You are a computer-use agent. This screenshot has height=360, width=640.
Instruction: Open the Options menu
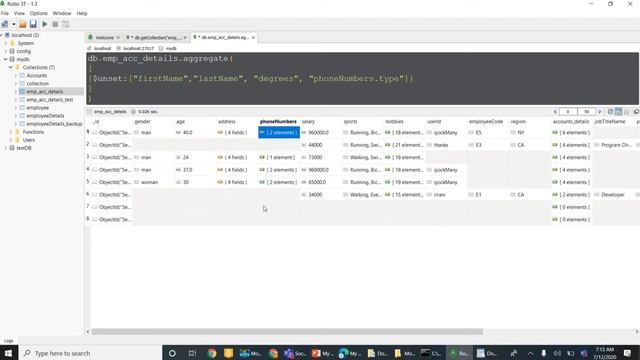point(39,13)
